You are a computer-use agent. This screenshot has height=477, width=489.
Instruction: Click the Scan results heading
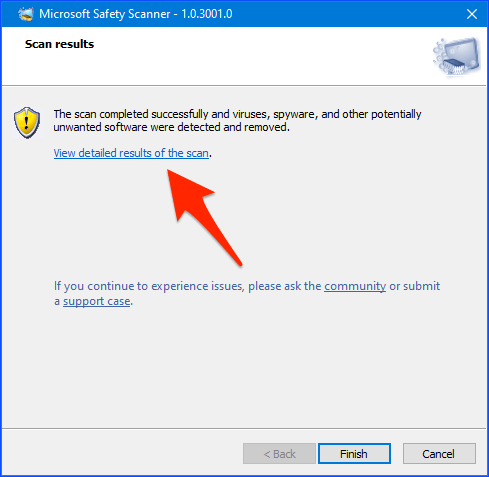pos(59,44)
